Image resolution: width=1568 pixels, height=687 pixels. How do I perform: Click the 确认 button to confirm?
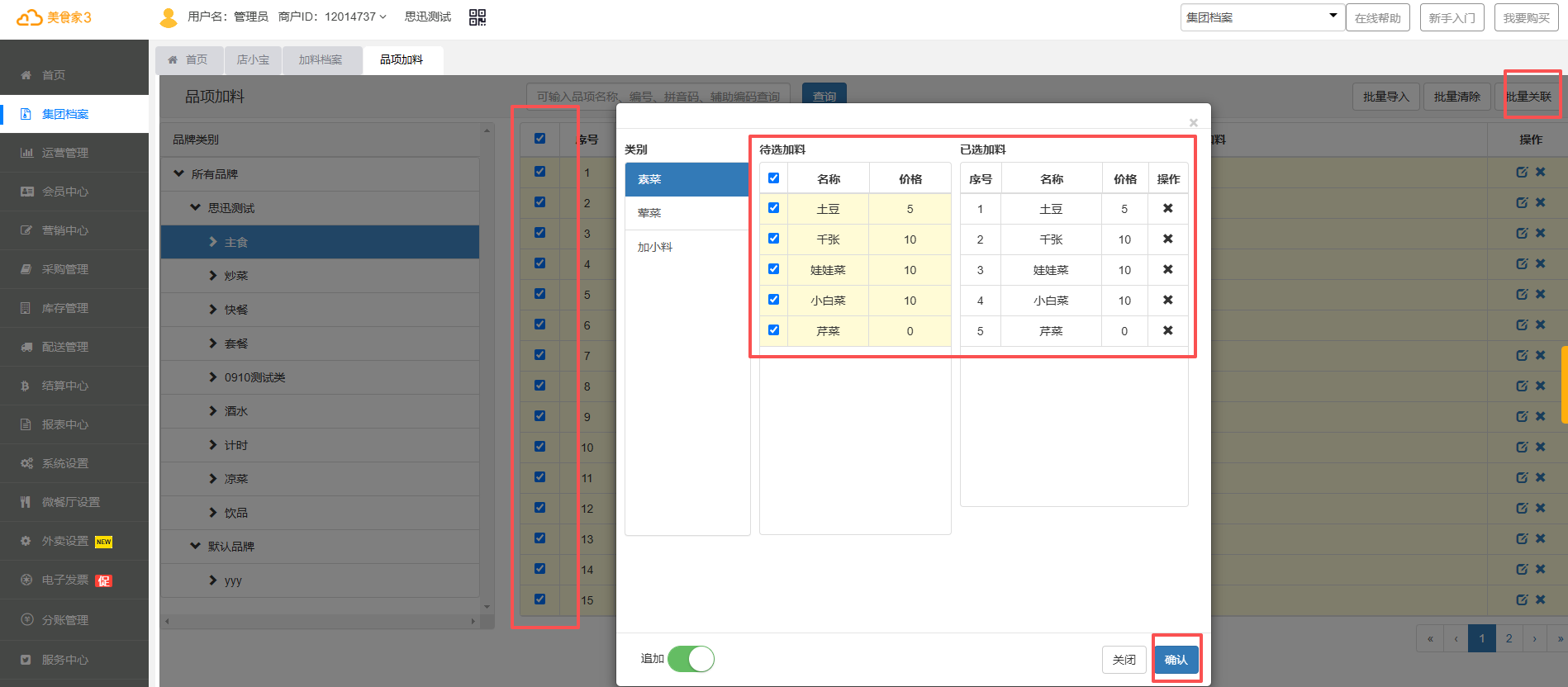(1176, 660)
